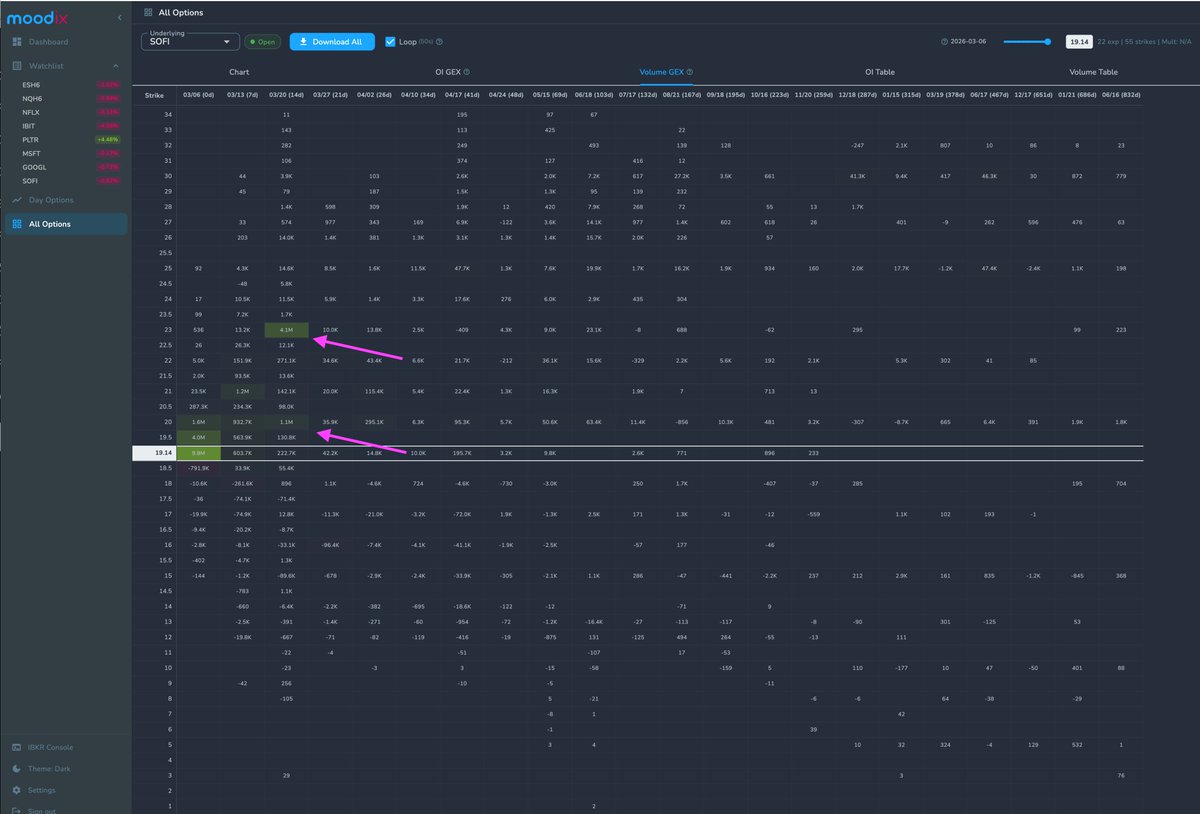Click the Sign out icon
The width and height of the screenshot is (1200, 814).
[x=18, y=810]
